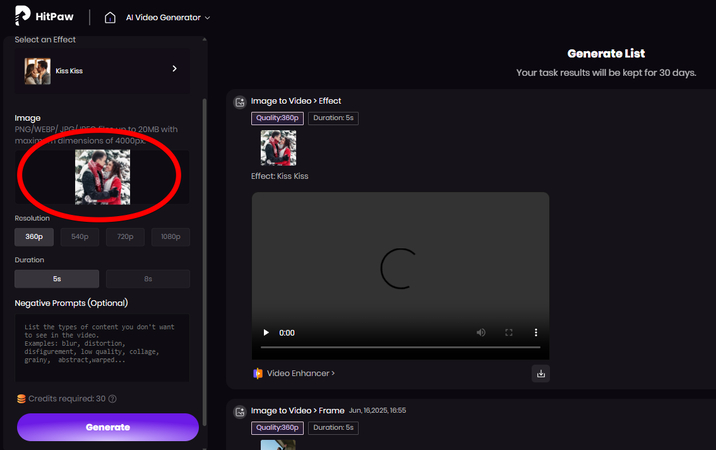The width and height of the screenshot is (716, 450).
Task: Go to the home icon
Action: (x=110, y=17)
